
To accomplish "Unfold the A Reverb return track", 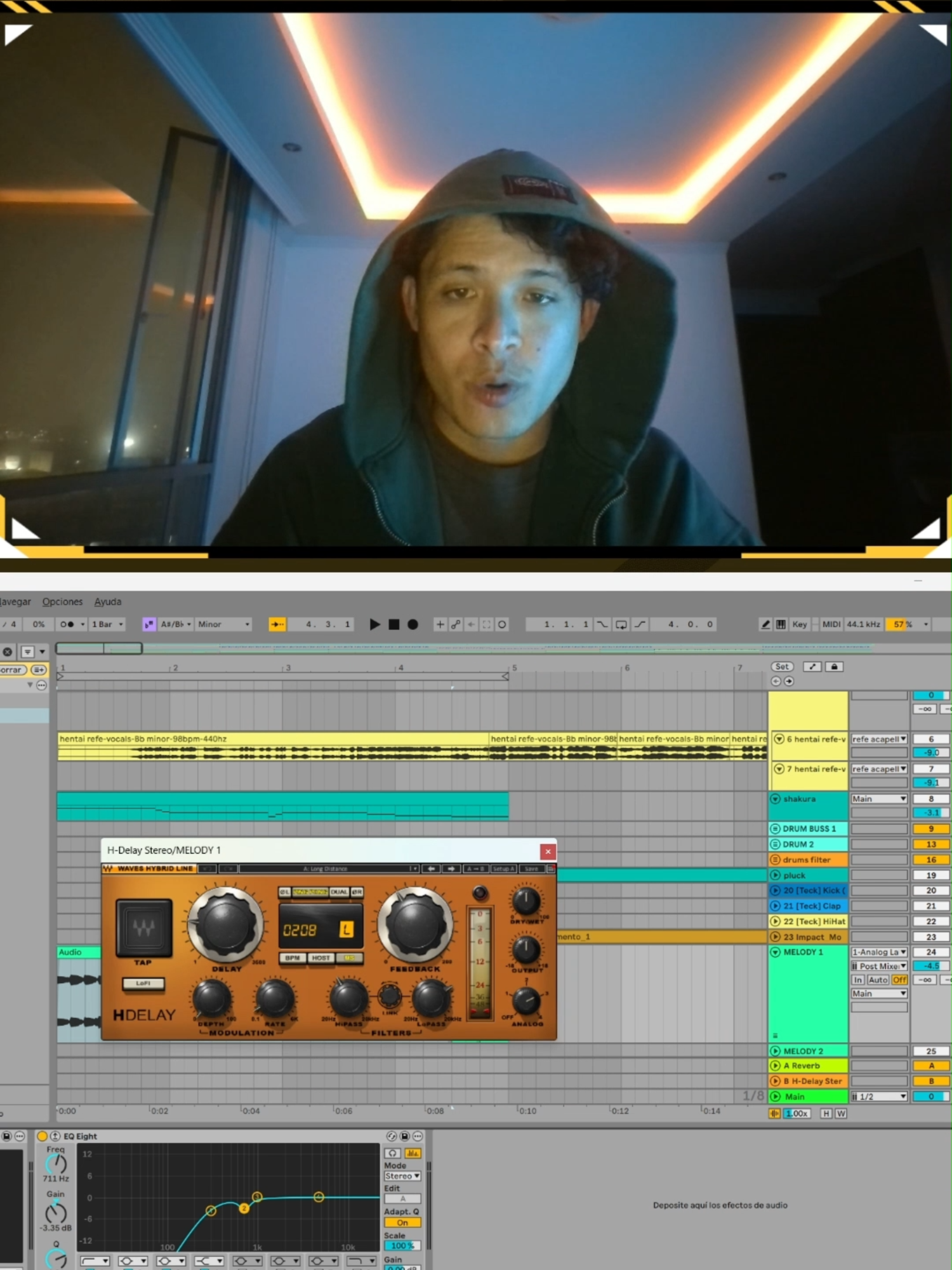I will coord(775,1066).
